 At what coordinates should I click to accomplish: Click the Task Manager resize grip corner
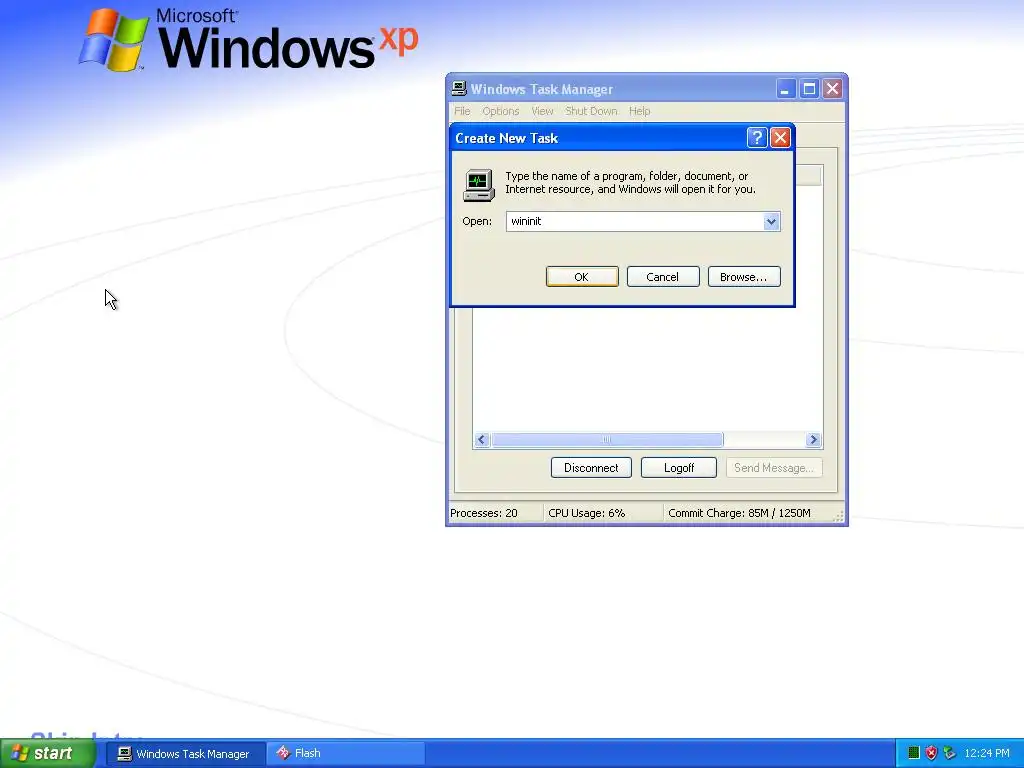pos(839,517)
